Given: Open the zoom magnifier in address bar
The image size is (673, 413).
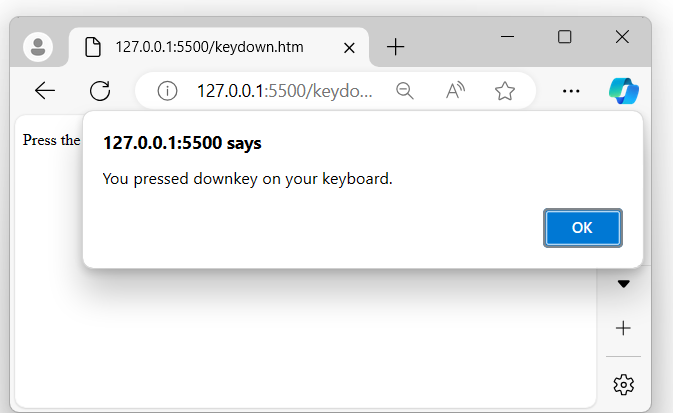Looking at the screenshot, I should (405, 91).
